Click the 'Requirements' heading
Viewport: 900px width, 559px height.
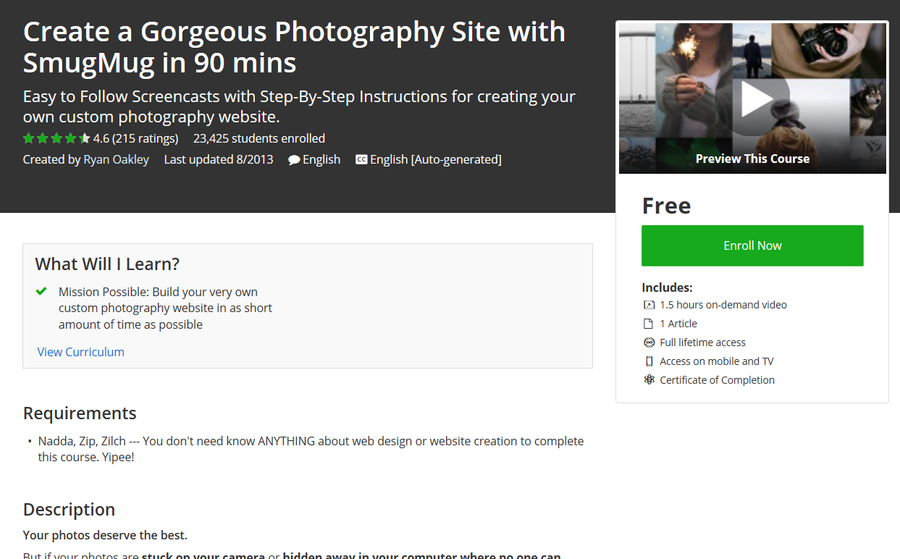pos(80,413)
